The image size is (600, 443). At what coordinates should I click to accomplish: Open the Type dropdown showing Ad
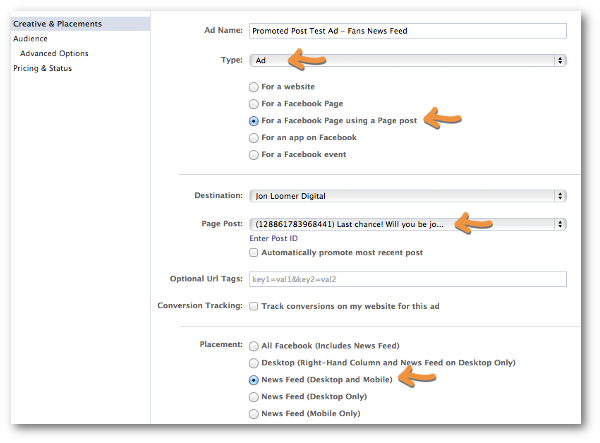click(408, 60)
